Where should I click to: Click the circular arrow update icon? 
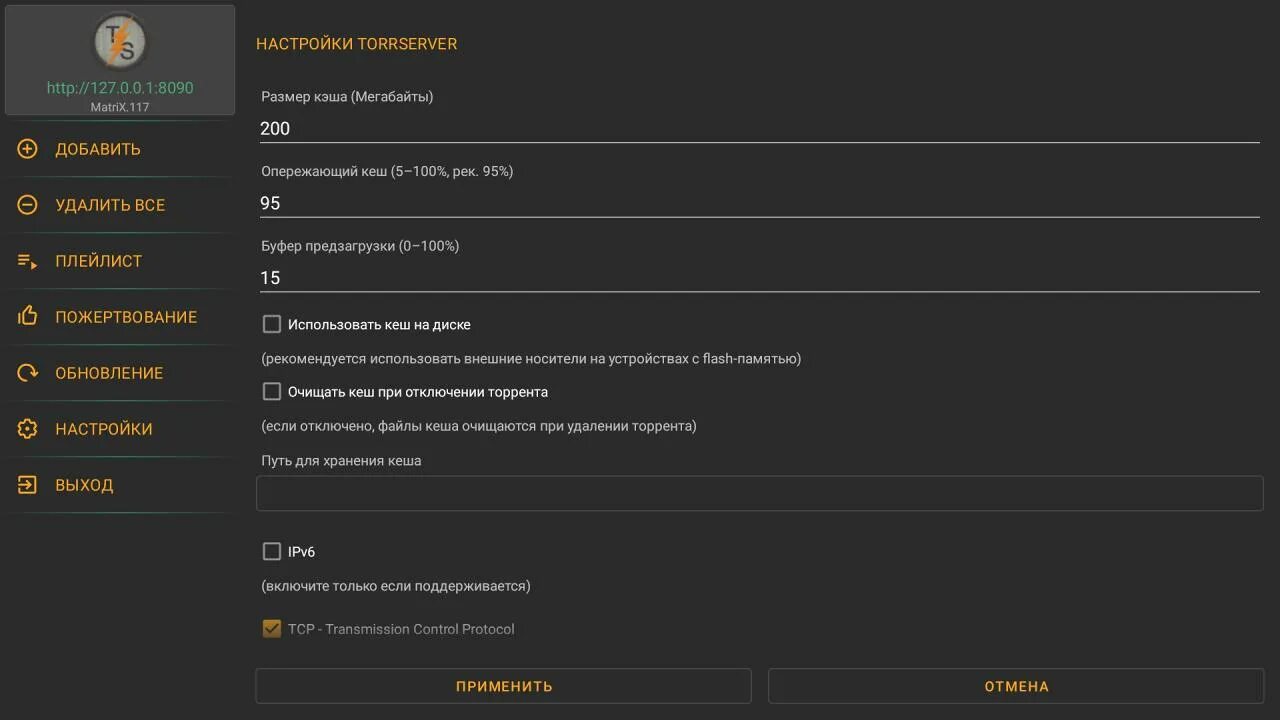[27, 373]
